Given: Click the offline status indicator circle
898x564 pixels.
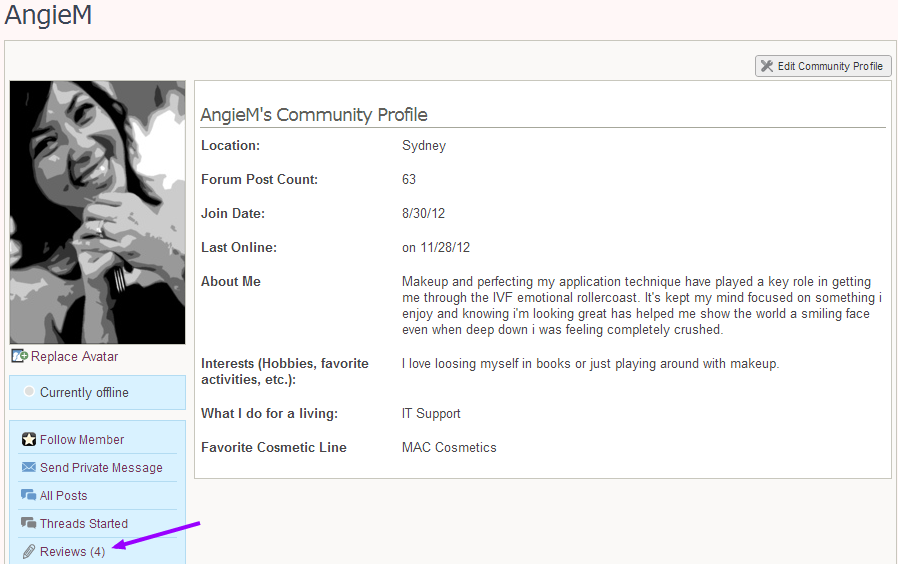Looking at the screenshot, I should pos(29,392).
